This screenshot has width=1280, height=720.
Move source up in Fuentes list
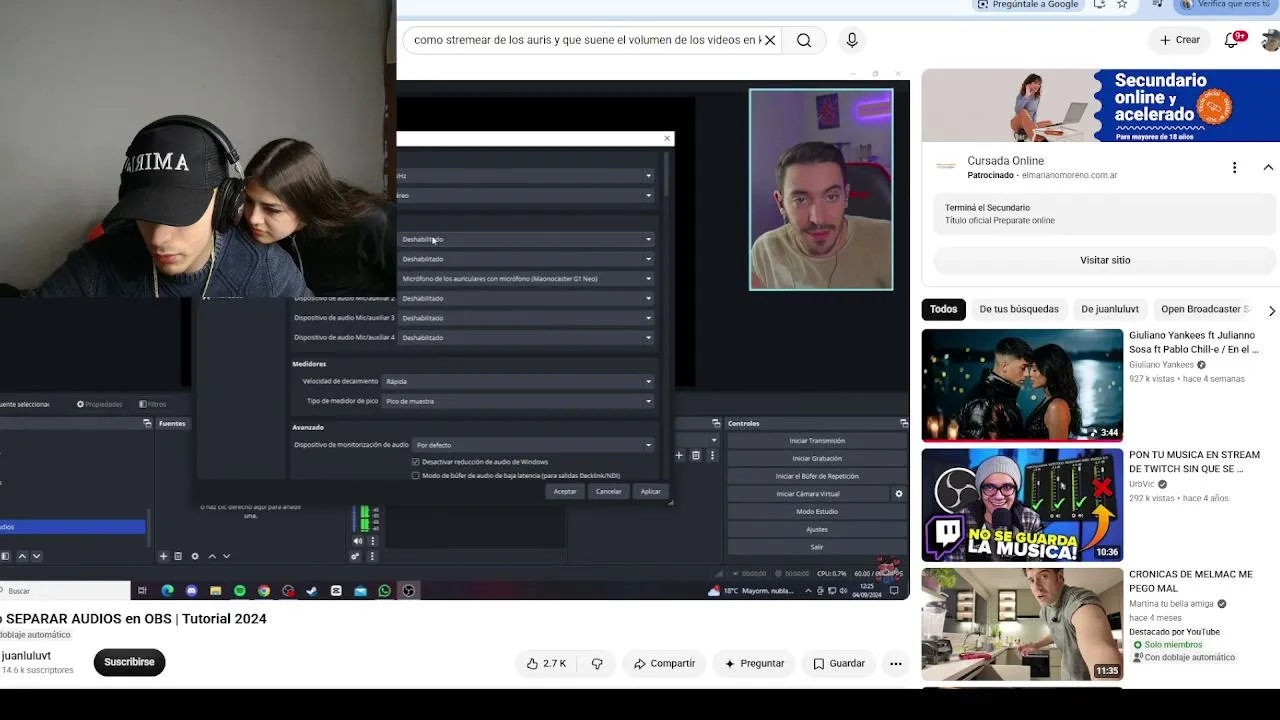(x=212, y=556)
